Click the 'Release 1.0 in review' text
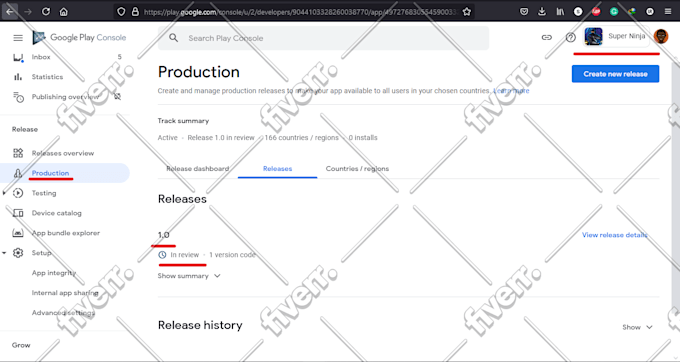The width and height of the screenshot is (680, 362). click(221, 137)
